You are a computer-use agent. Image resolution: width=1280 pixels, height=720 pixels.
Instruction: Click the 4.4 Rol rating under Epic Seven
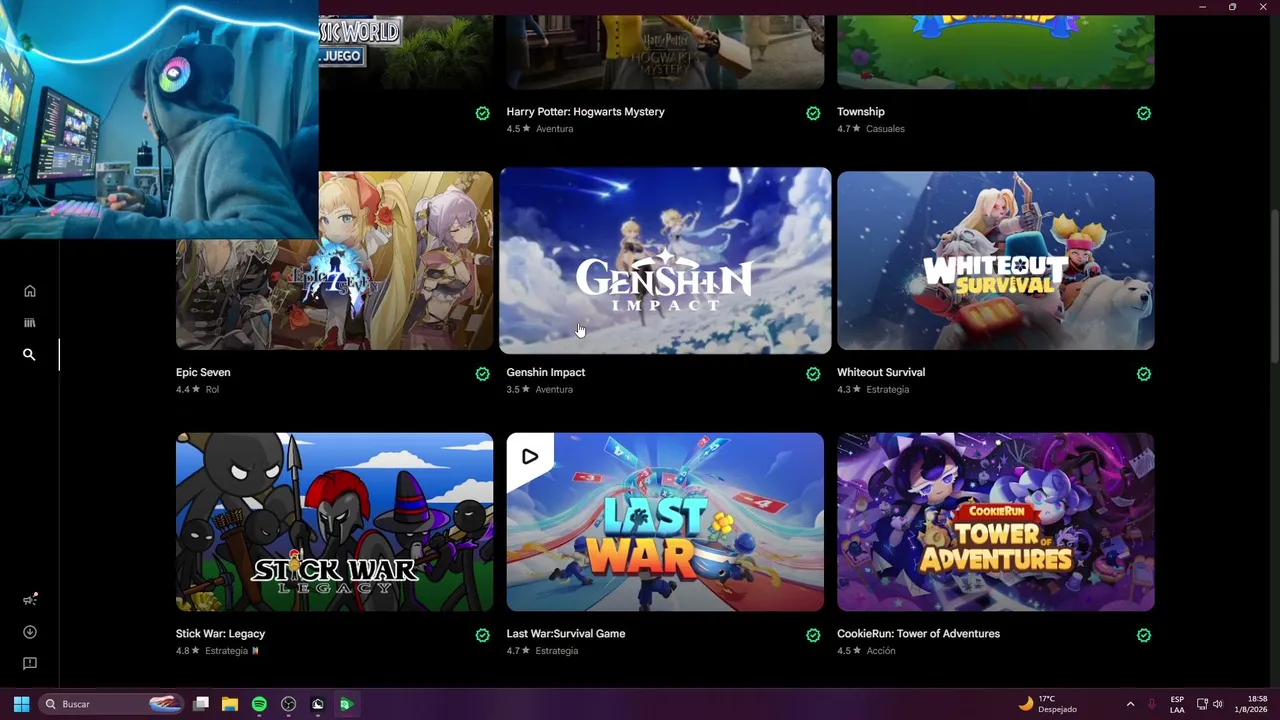(x=197, y=389)
